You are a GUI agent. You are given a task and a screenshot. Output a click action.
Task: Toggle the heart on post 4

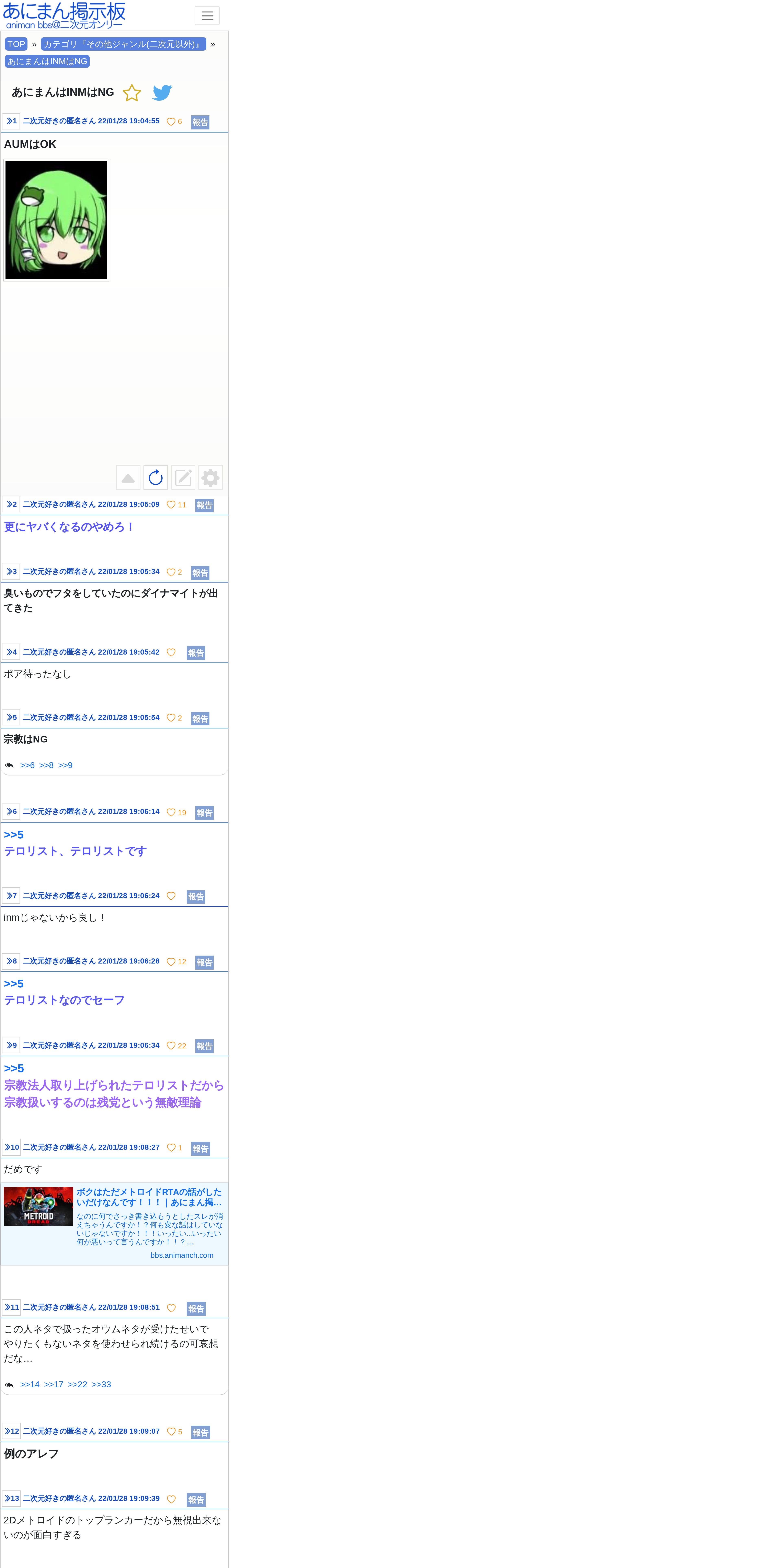coord(171,653)
